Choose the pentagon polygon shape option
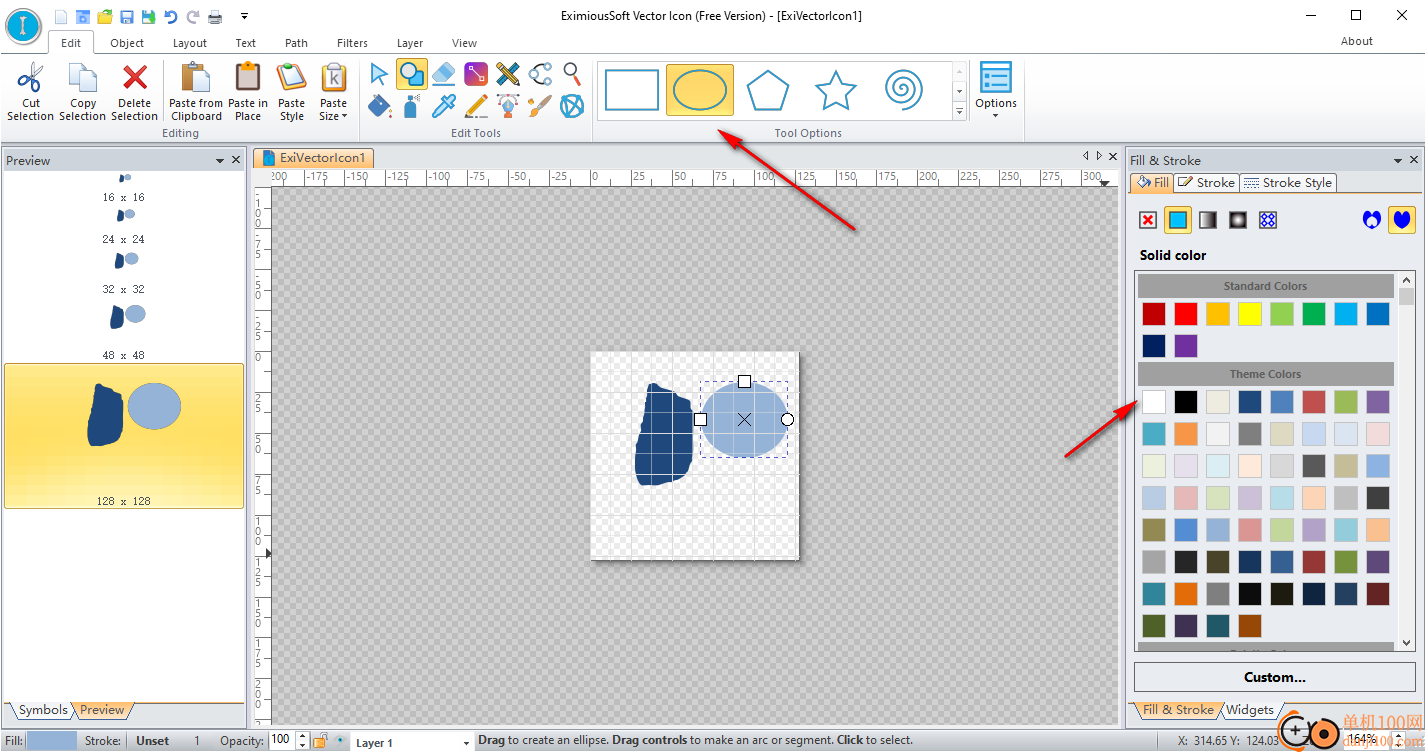1426x752 pixels. [768, 90]
